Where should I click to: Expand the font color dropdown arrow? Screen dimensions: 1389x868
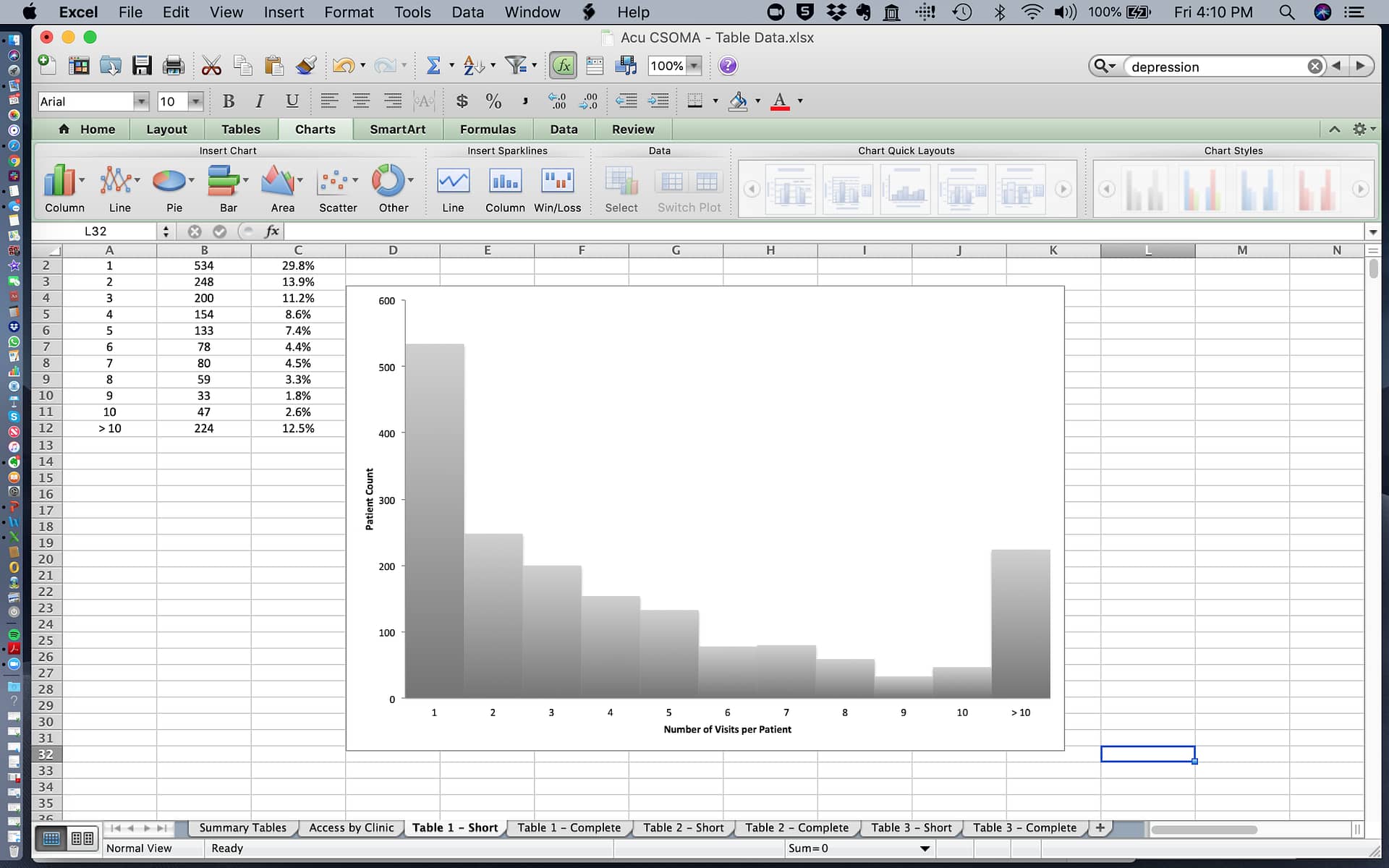coord(800,101)
